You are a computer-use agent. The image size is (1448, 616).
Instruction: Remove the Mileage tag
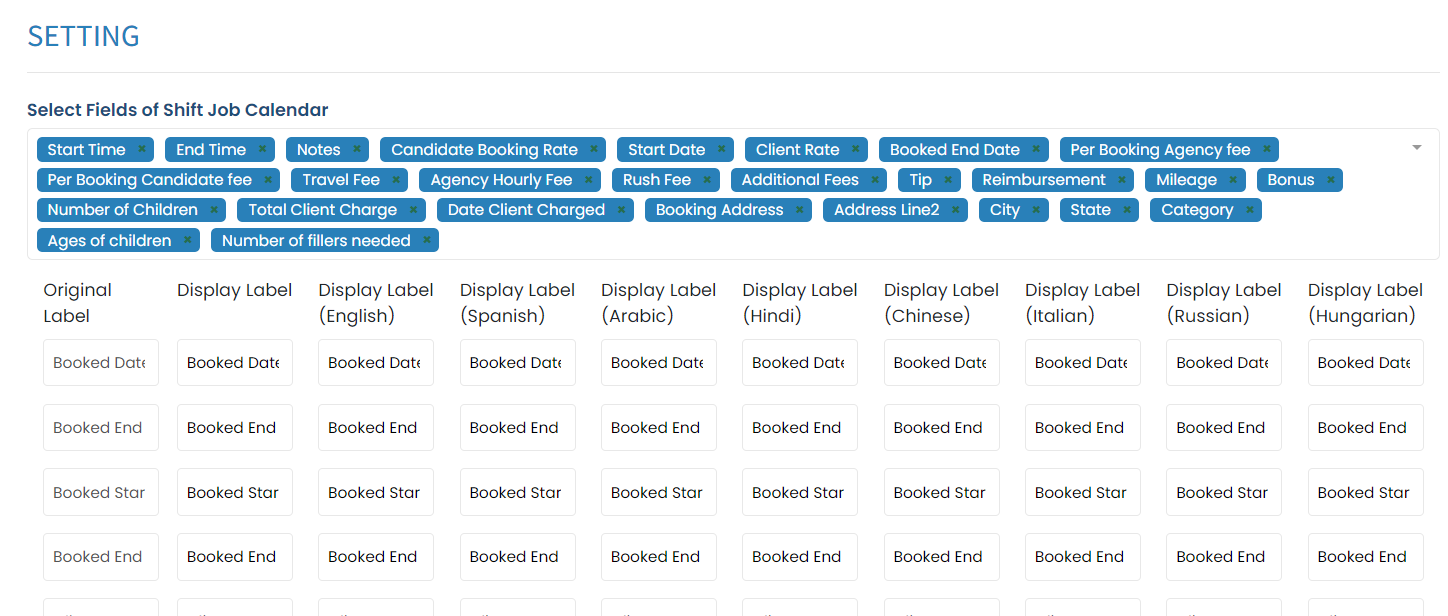[x=1234, y=180]
